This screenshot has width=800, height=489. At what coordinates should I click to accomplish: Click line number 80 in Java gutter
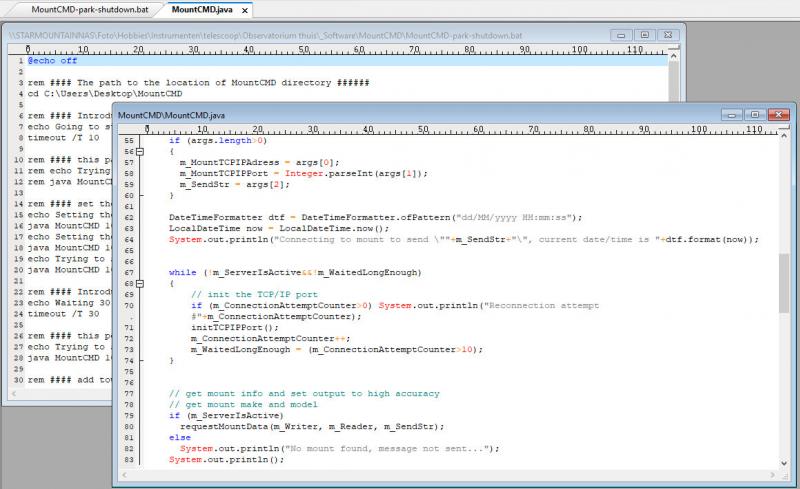pos(127,427)
